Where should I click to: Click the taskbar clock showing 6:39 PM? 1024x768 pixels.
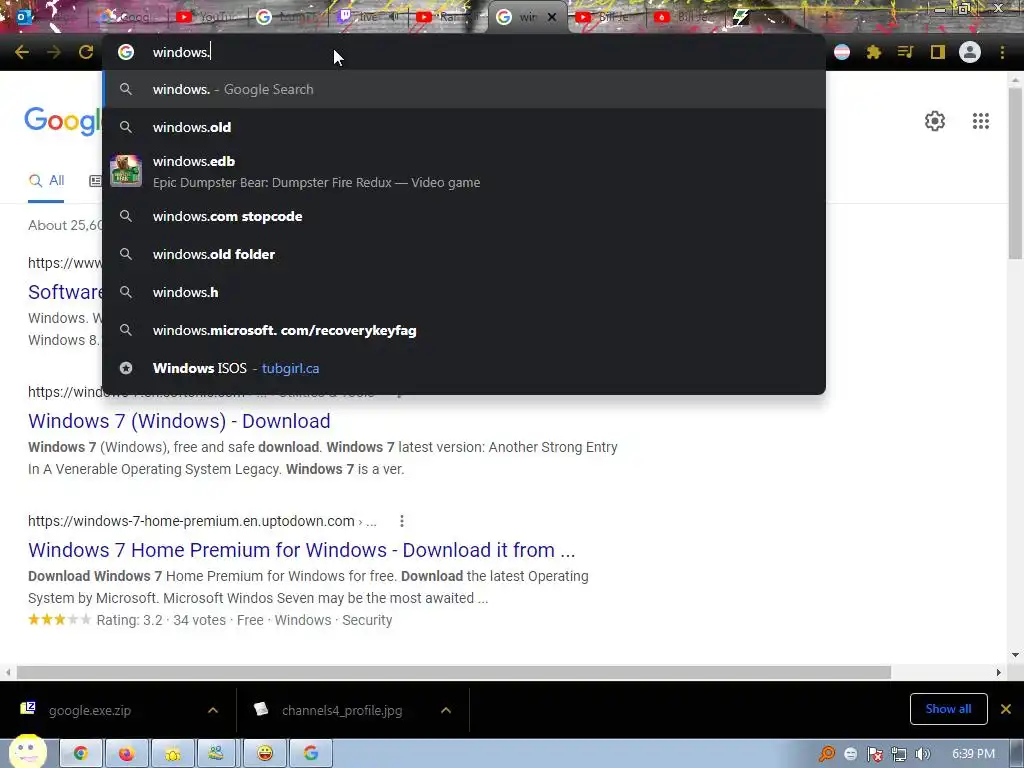(973, 754)
